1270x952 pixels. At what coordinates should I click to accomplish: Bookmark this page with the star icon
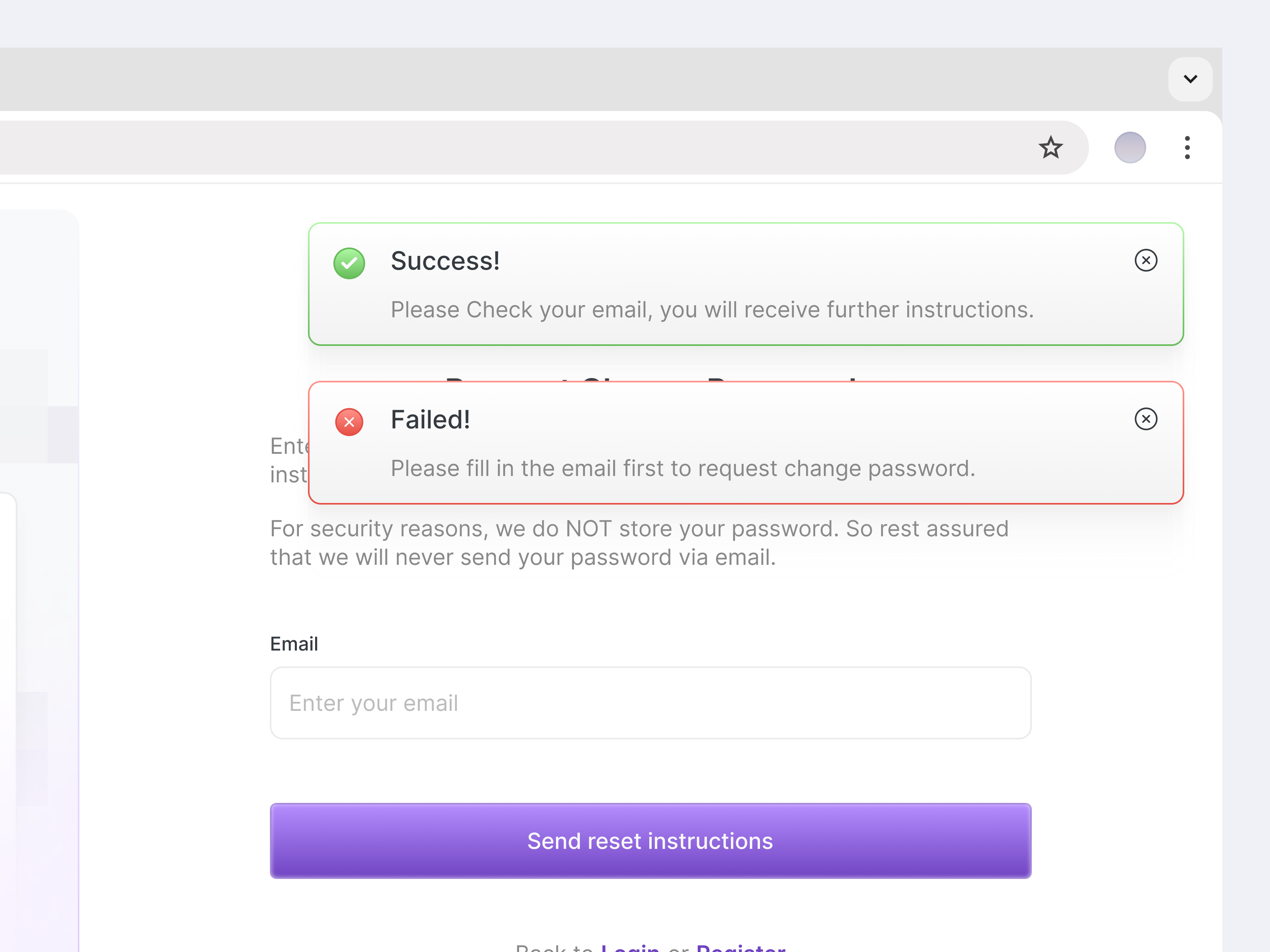tap(1050, 148)
